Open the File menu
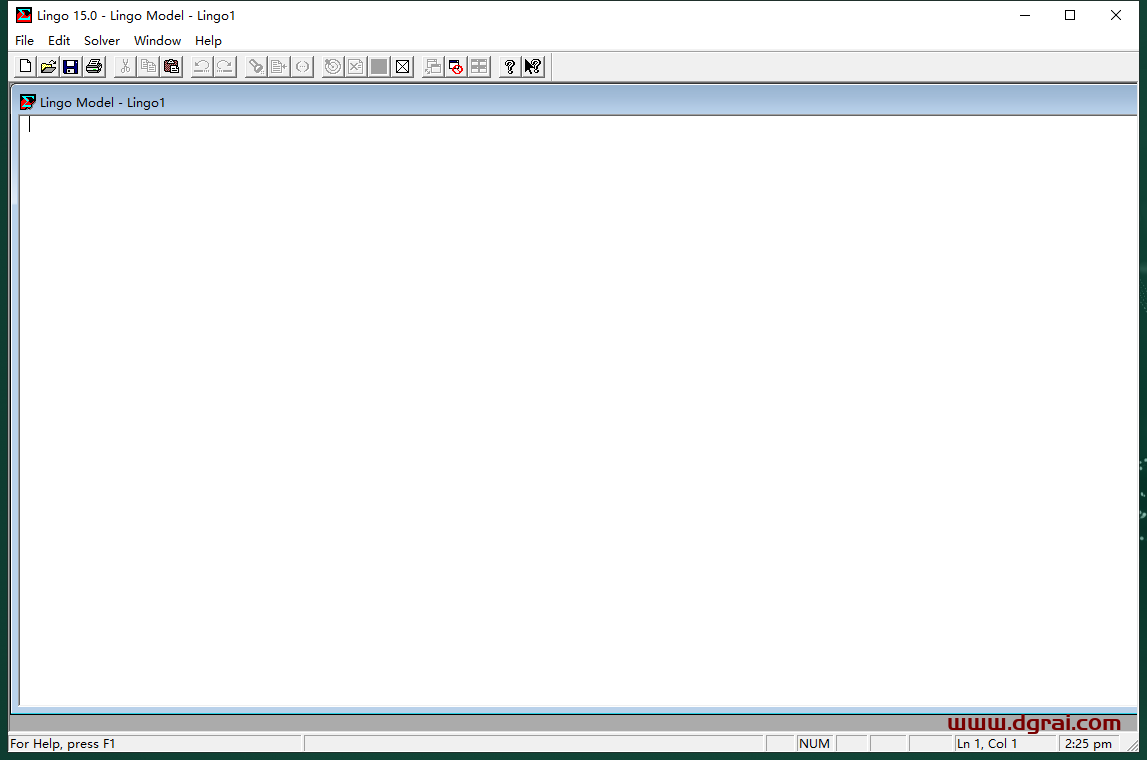Screen dimensions: 1147x760 pyautogui.click(x=24, y=41)
